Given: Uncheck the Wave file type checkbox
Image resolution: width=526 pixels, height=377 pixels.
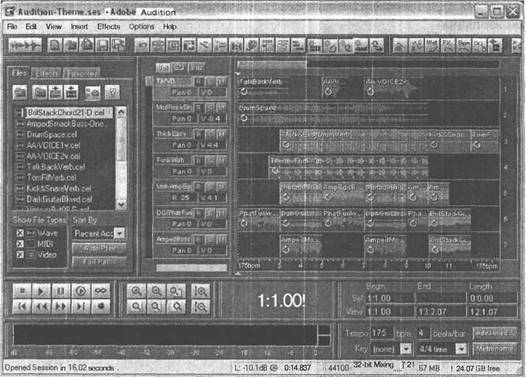Looking at the screenshot, I should pos(20,233).
